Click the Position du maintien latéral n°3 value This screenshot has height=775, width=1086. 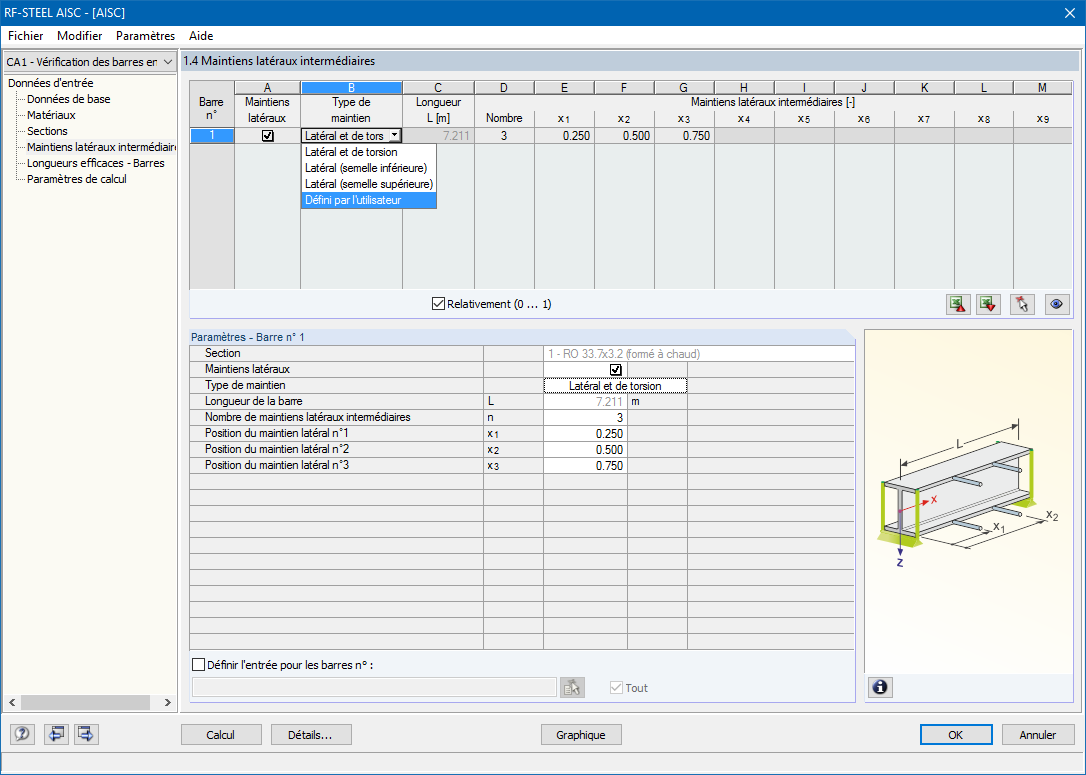[x=585, y=465]
